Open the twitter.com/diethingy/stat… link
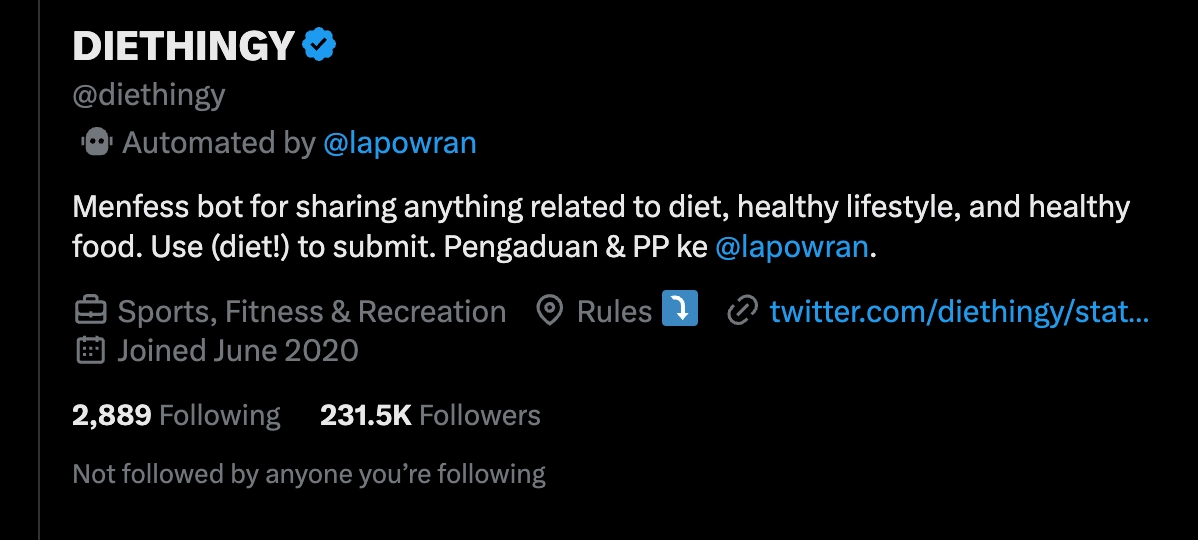This screenshot has height=540, width=1198. tap(959, 311)
